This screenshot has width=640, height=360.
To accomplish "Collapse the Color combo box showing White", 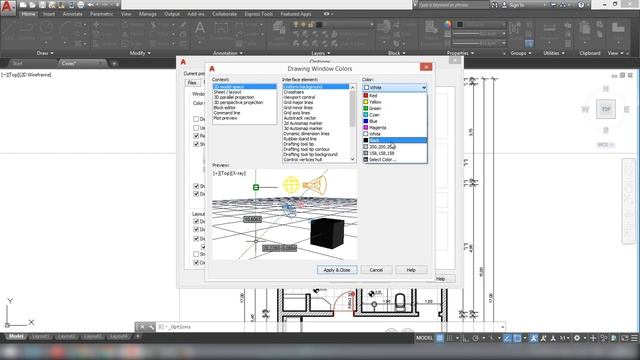I will (395, 87).
